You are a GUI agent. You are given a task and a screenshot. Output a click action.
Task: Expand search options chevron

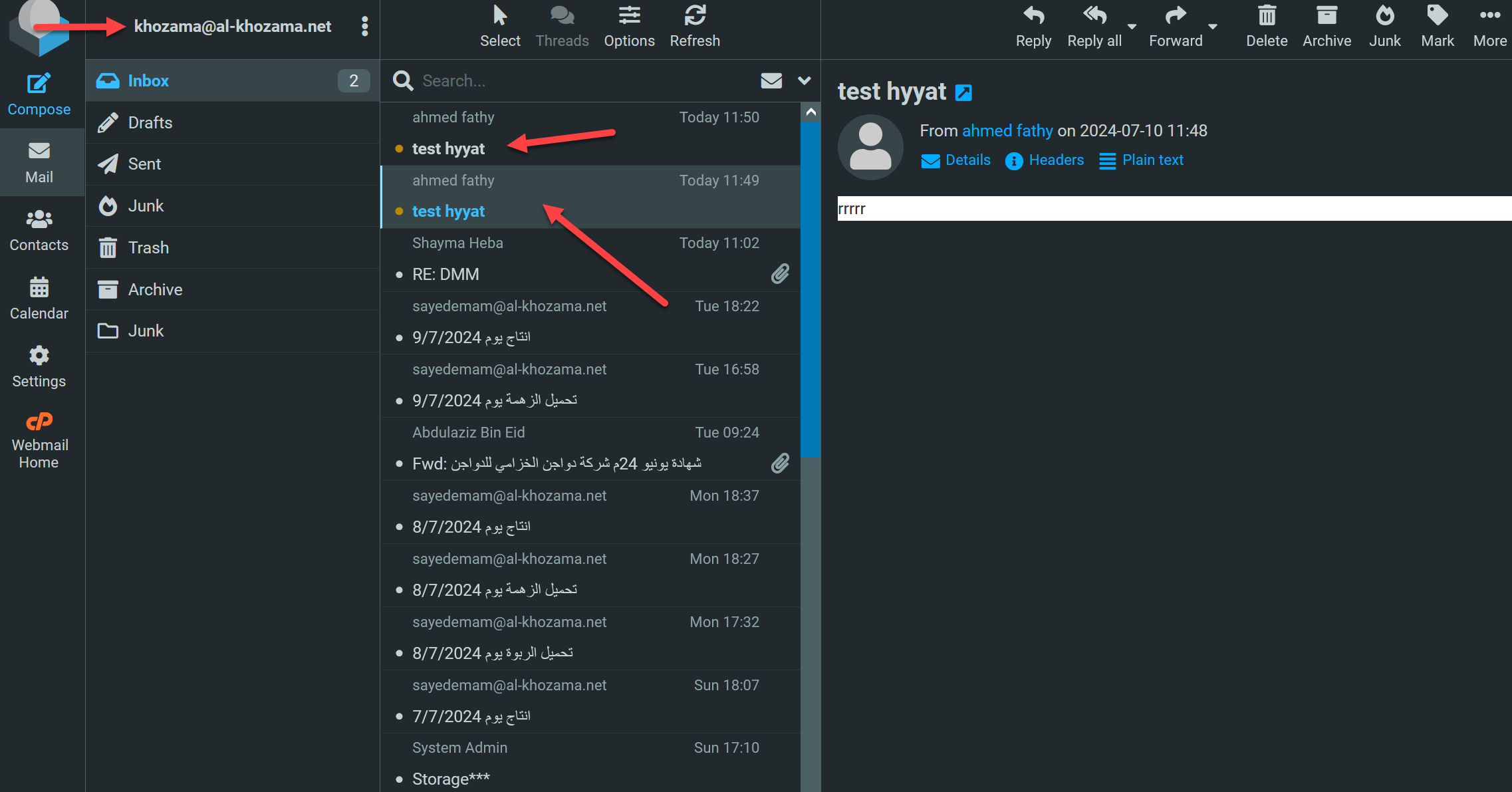pyautogui.click(x=805, y=80)
